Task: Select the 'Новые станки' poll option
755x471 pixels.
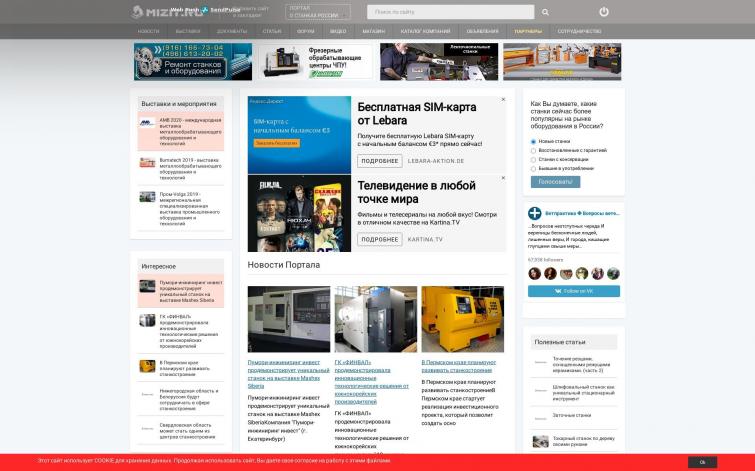Action: click(x=533, y=142)
